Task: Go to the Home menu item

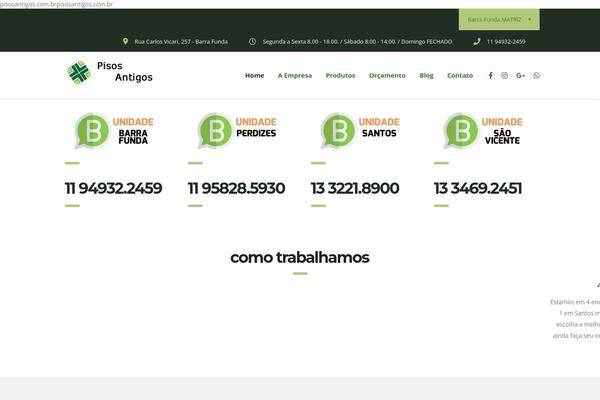Action: pos(254,75)
